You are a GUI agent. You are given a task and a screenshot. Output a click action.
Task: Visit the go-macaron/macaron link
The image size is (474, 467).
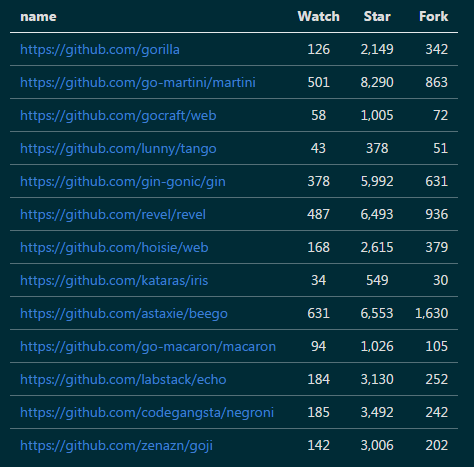click(148, 346)
